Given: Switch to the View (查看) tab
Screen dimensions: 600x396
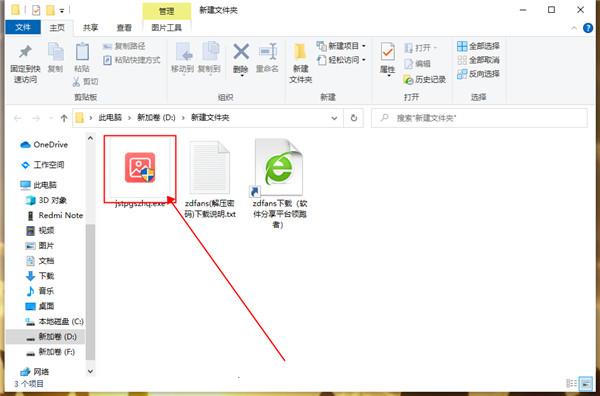Looking at the screenshot, I should tap(124, 28).
